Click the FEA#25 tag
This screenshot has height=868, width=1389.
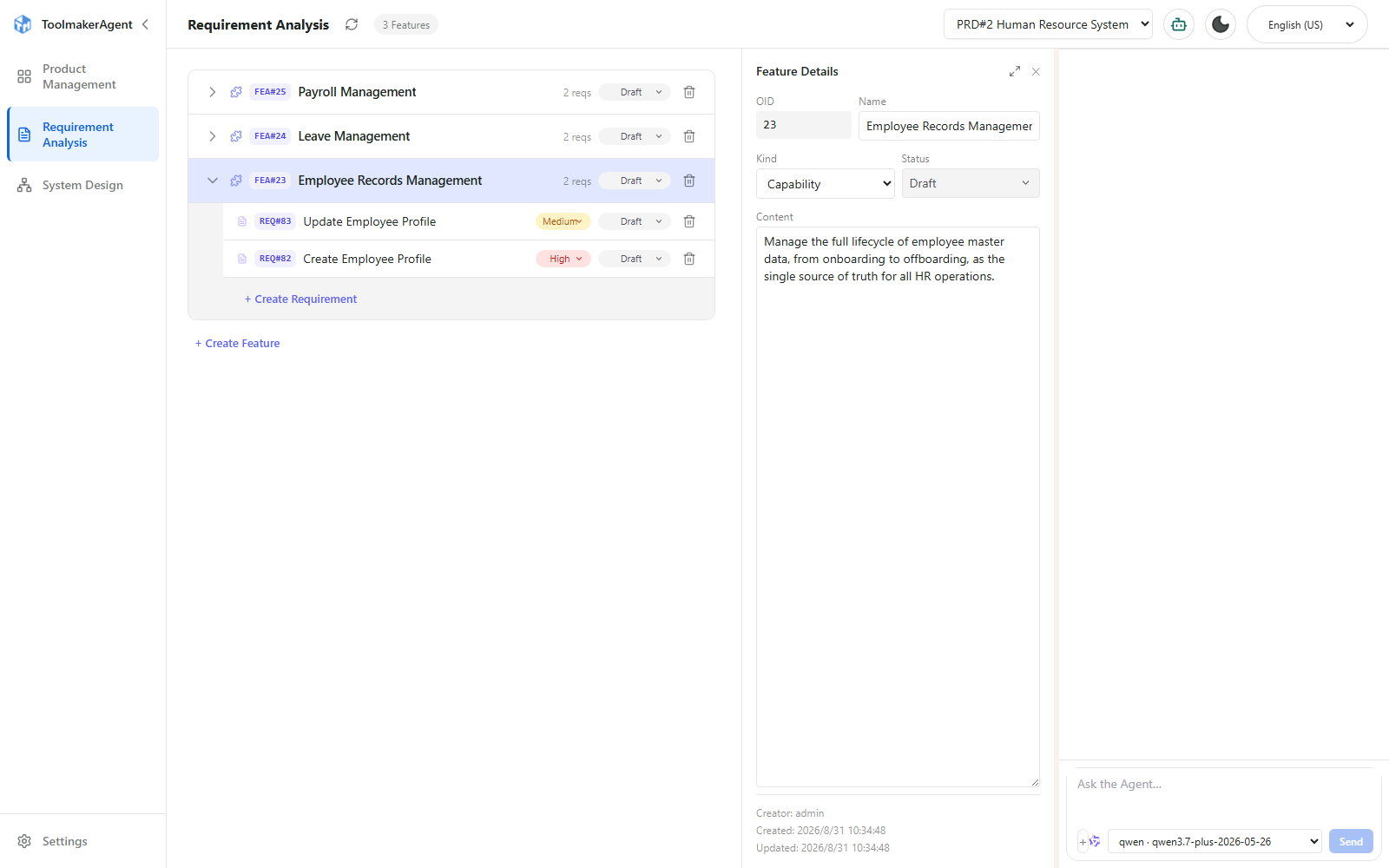coord(270,92)
